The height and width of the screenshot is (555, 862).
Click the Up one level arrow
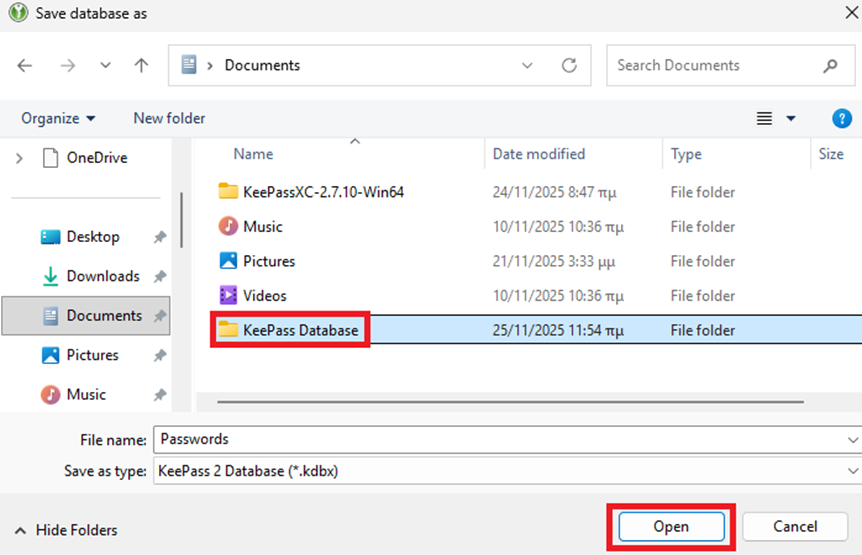(x=141, y=66)
